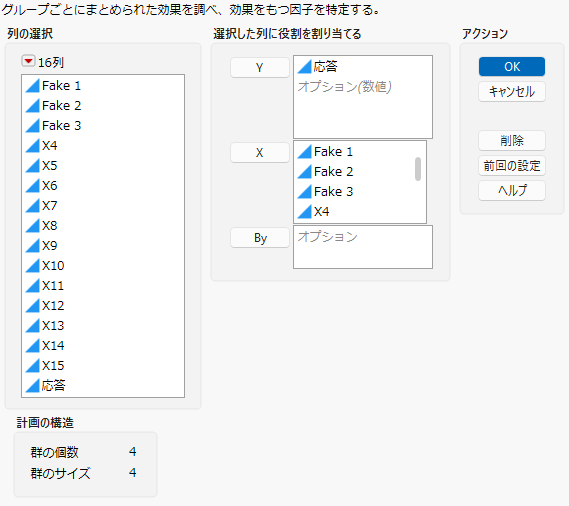Click the empty By option box
The width and height of the screenshot is (569, 506).
coord(363,247)
